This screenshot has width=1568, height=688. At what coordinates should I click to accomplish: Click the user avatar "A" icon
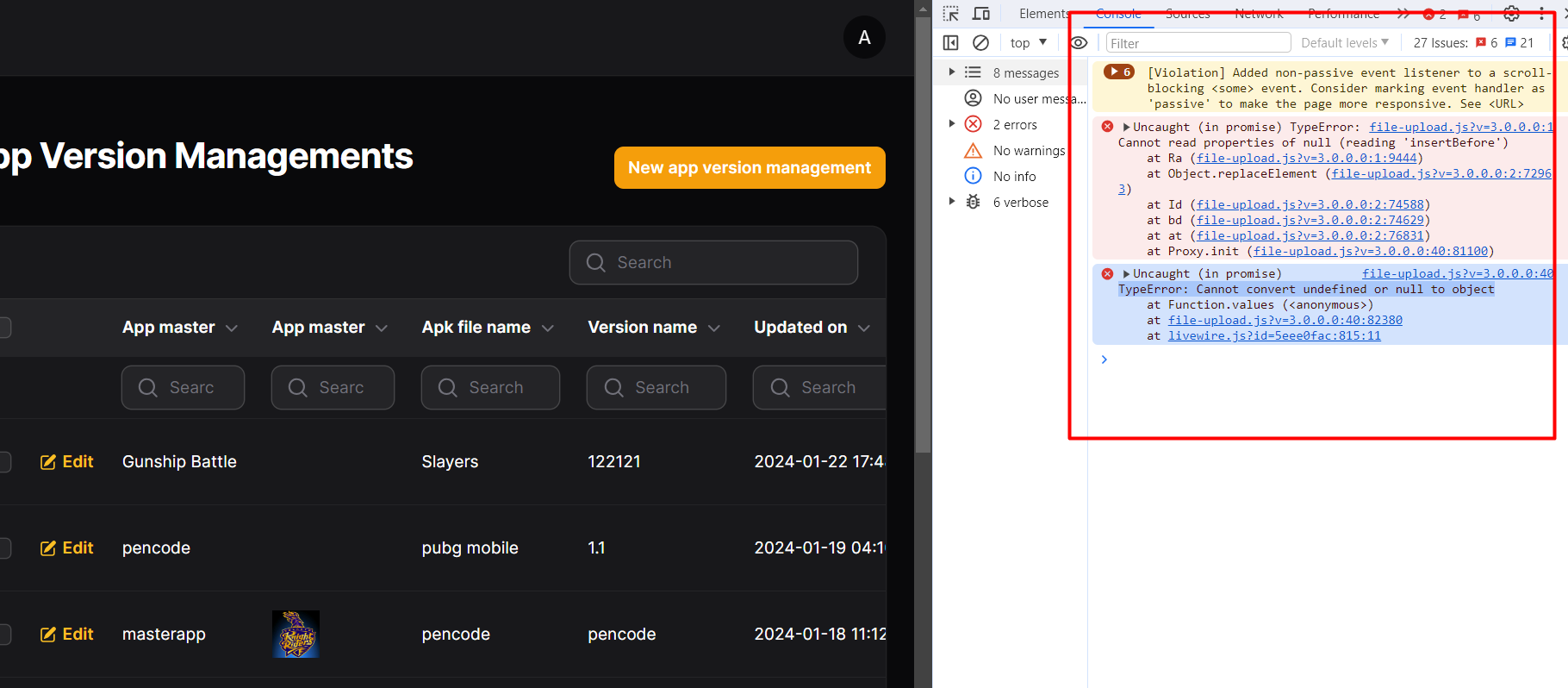[x=864, y=38]
